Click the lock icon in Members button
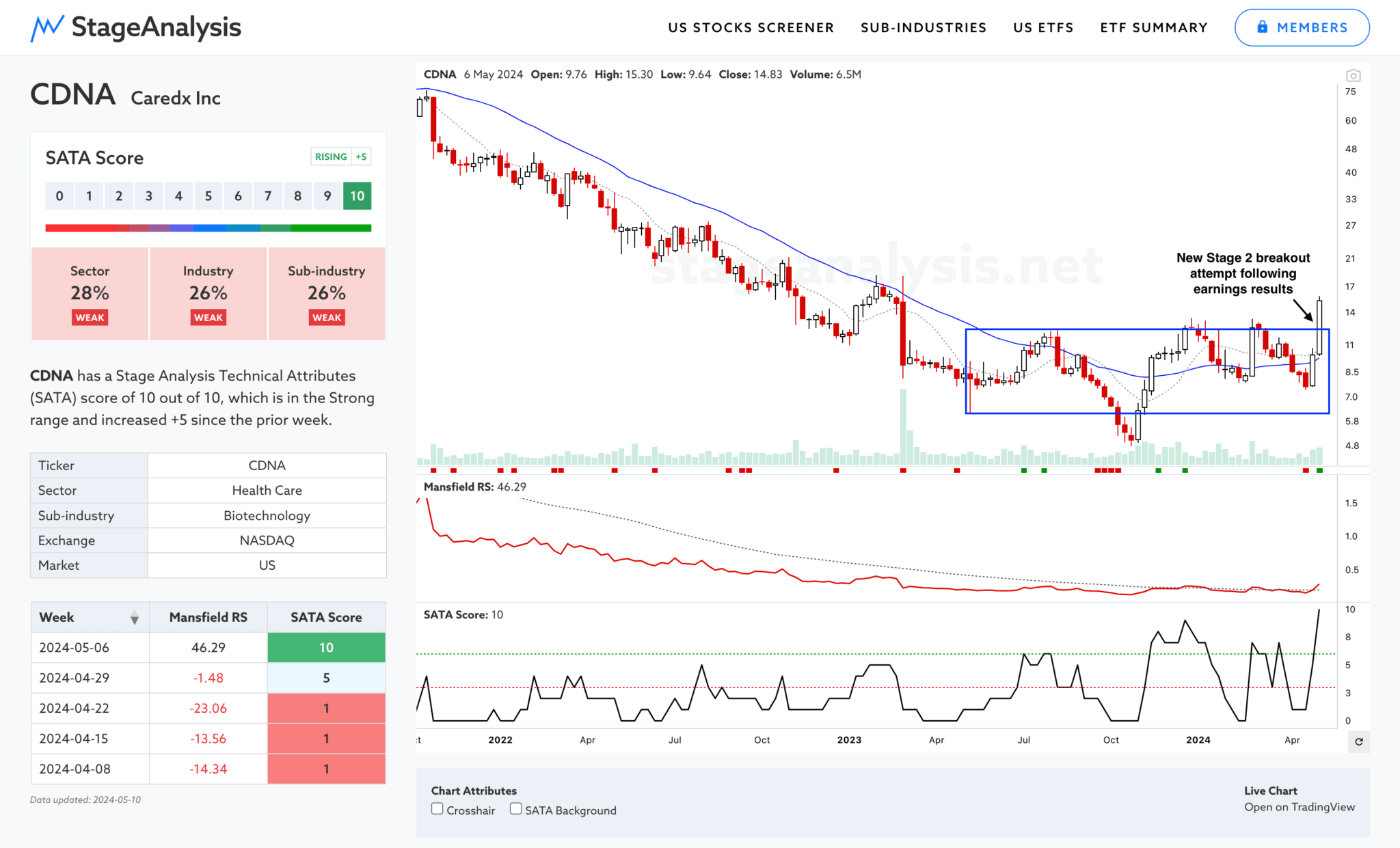This screenshot has height=848, width=1400. click(1262, 27)
